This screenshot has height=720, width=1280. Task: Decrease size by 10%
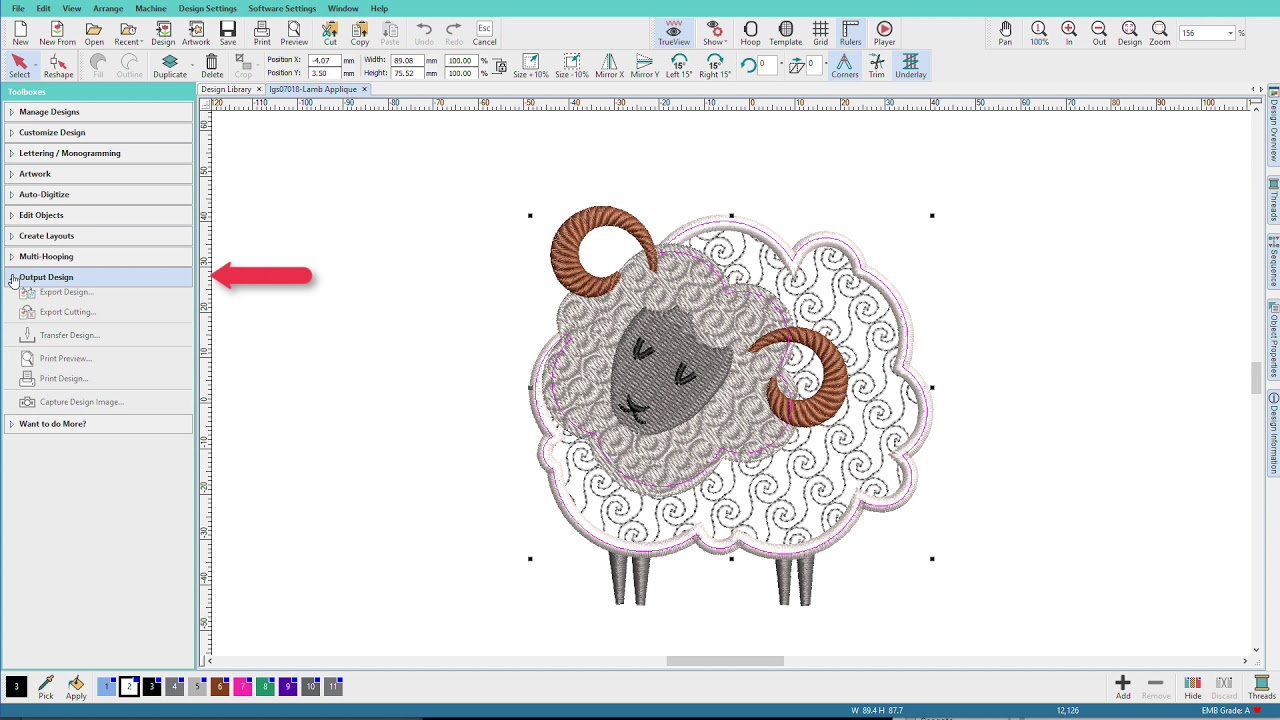point(572,67)
